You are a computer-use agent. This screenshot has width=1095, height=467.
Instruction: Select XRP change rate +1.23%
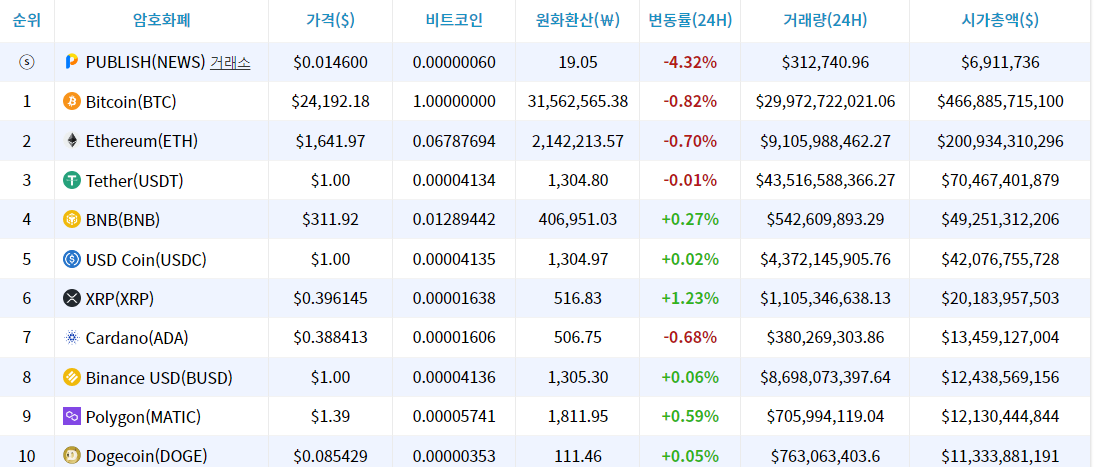pos(690,299)
